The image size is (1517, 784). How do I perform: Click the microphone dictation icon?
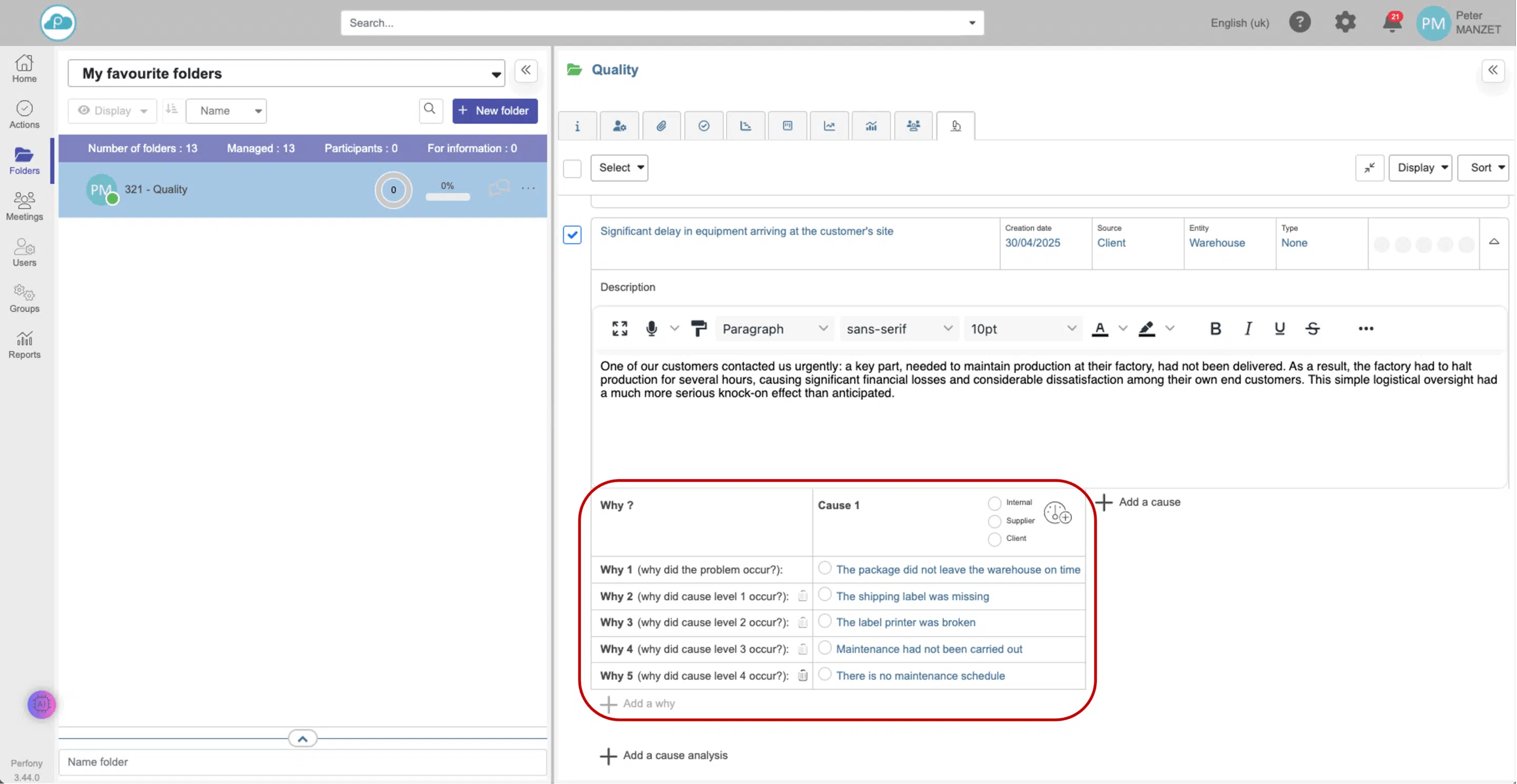point(652,329)
